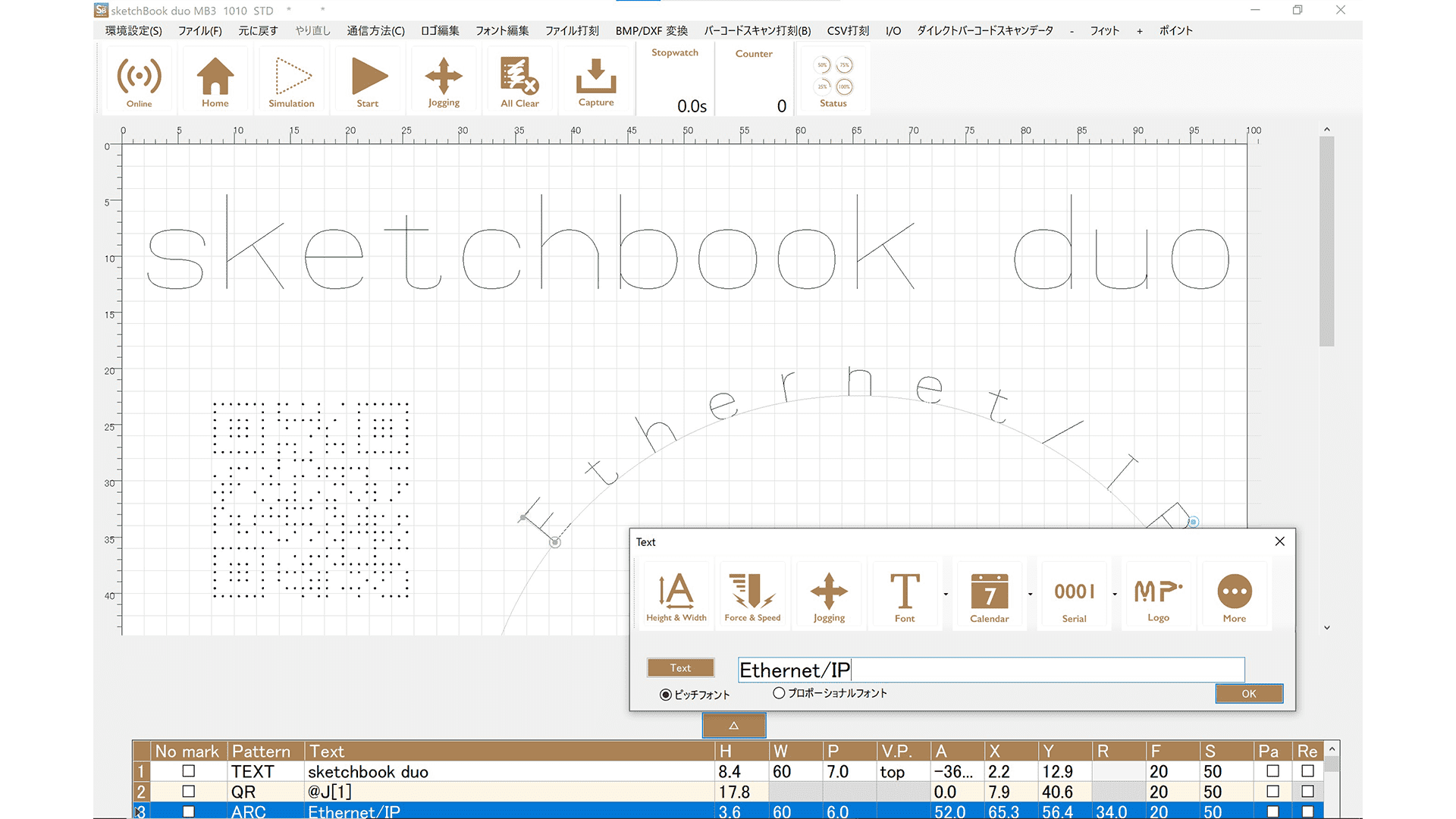Click the plus zoom button
Image resolution: width=1456 pixels, height=819 pixels.
click(1139, 31)
